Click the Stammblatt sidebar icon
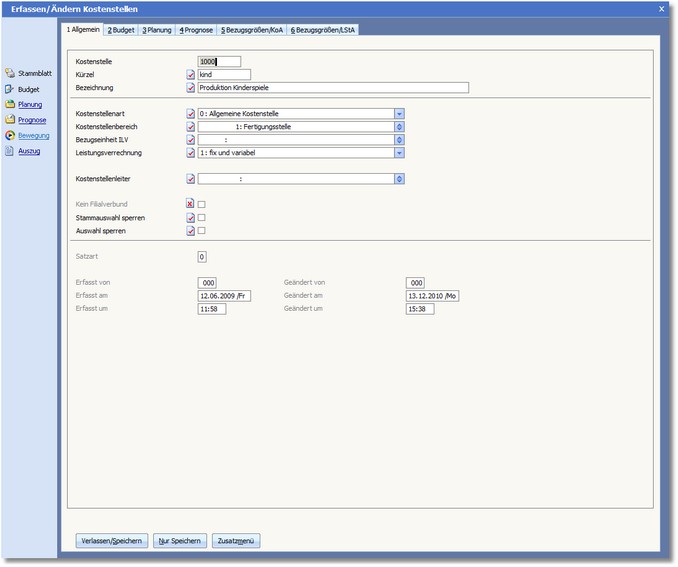Image resolution: width=678 pixels, height=567 pixels. pos(9,73)
